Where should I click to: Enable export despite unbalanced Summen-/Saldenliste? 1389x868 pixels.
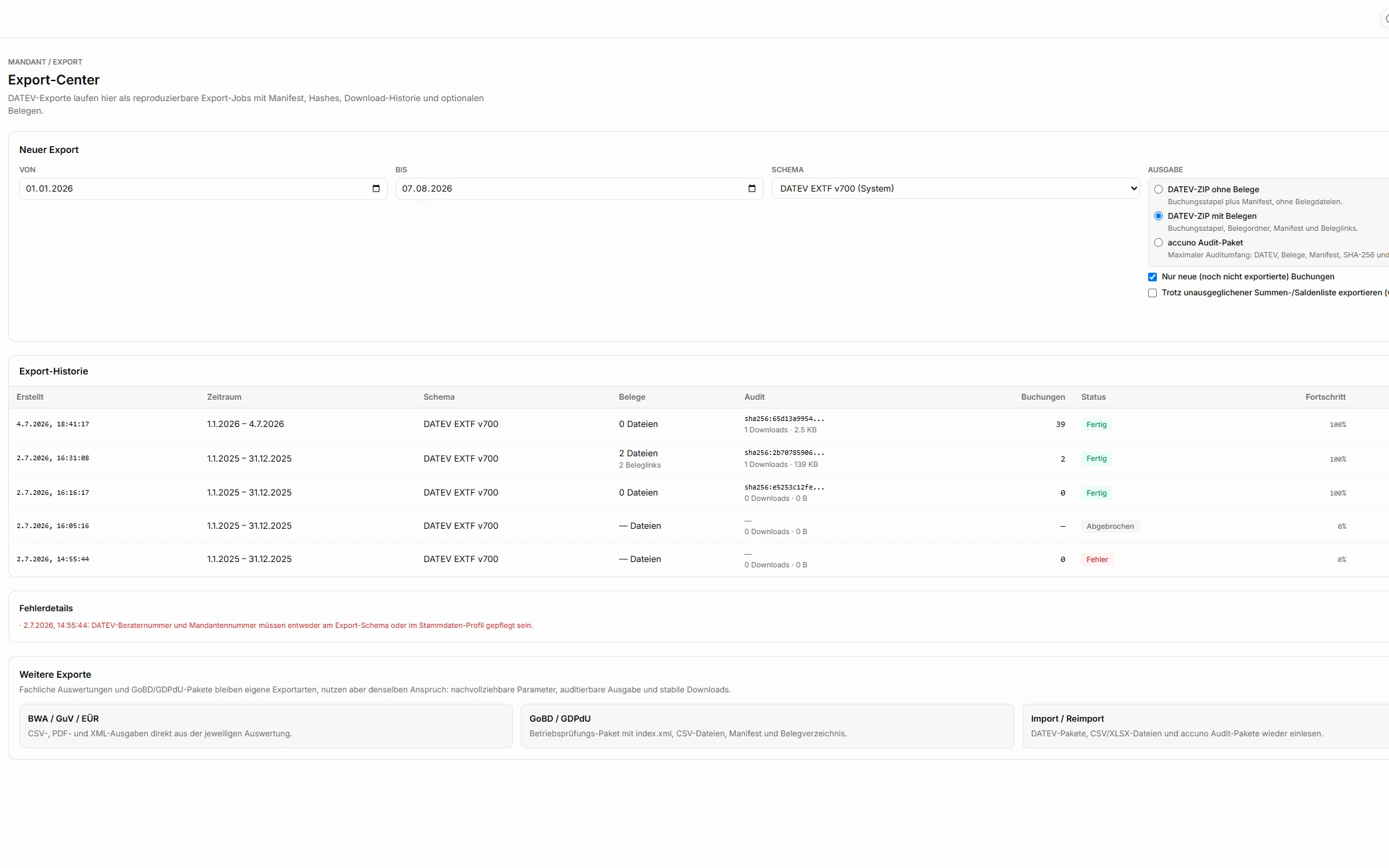pyautogui.click(x=1152, y=293)
